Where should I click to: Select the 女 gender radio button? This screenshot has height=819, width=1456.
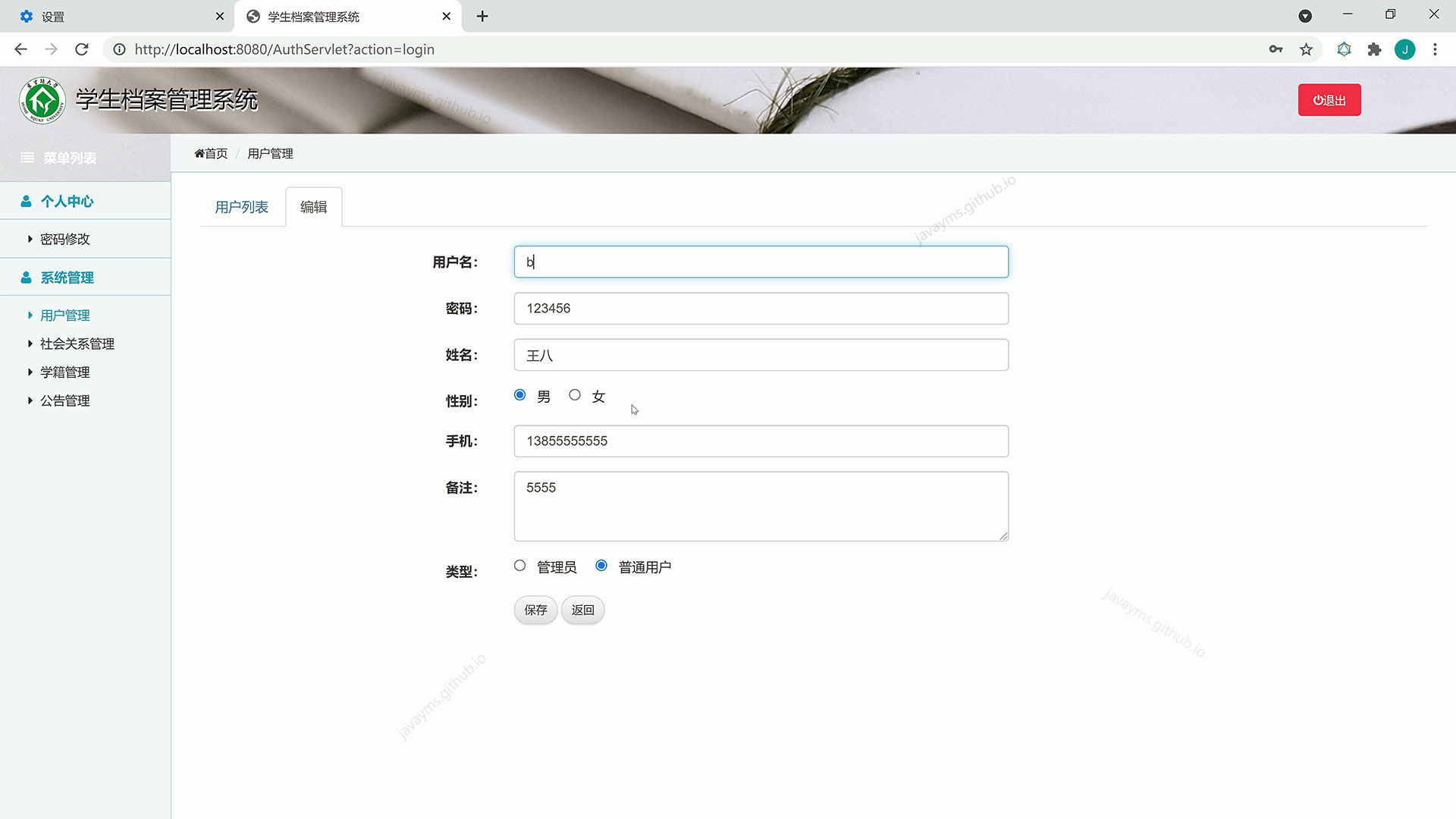(x=575, y=394)
